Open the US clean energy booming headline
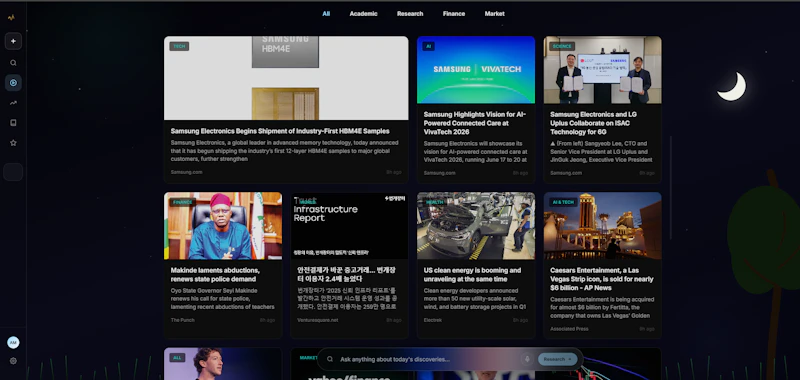The image size is (800, 380). 472,275
